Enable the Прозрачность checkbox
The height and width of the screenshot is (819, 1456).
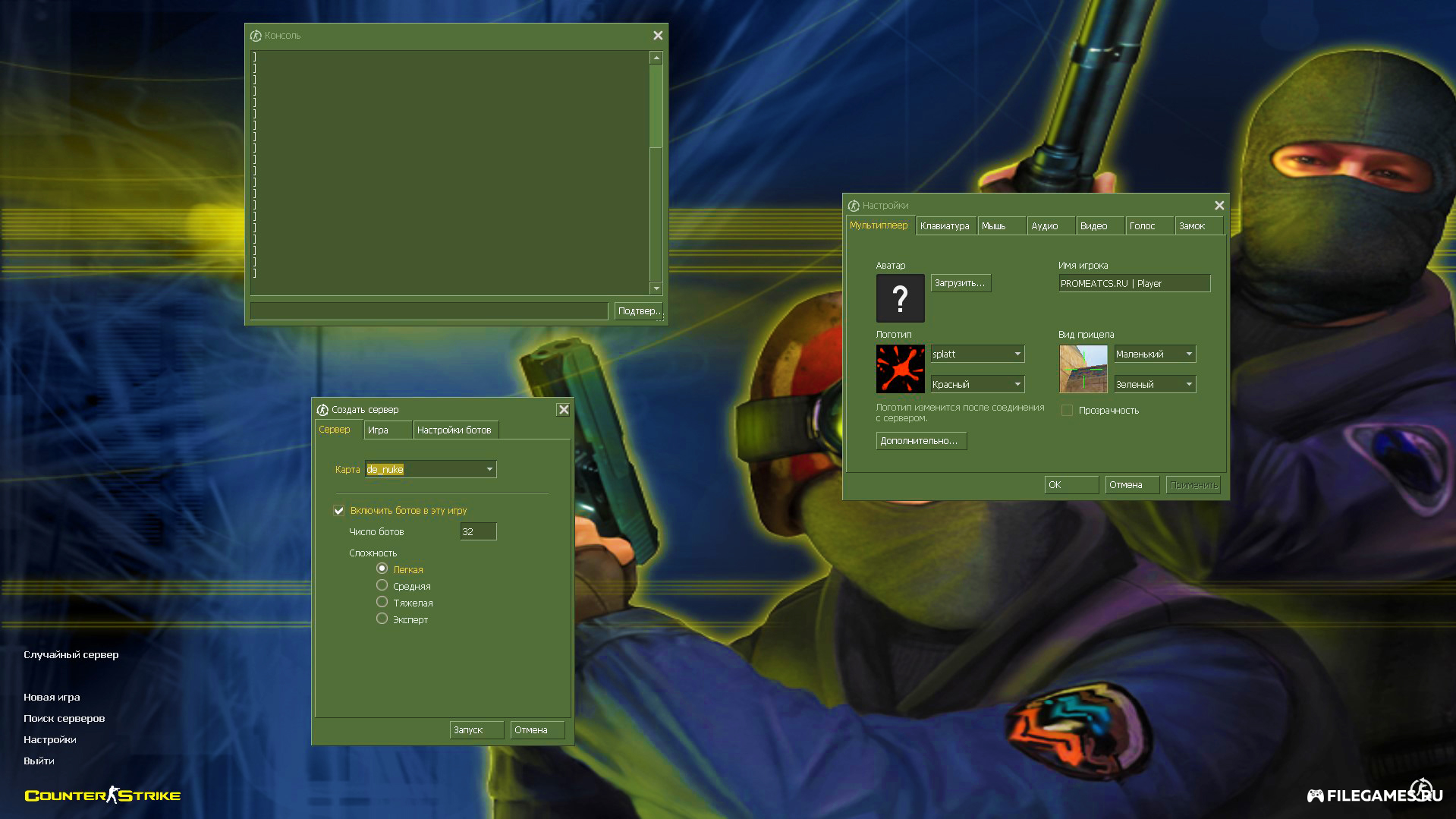tap(1067, 411)
